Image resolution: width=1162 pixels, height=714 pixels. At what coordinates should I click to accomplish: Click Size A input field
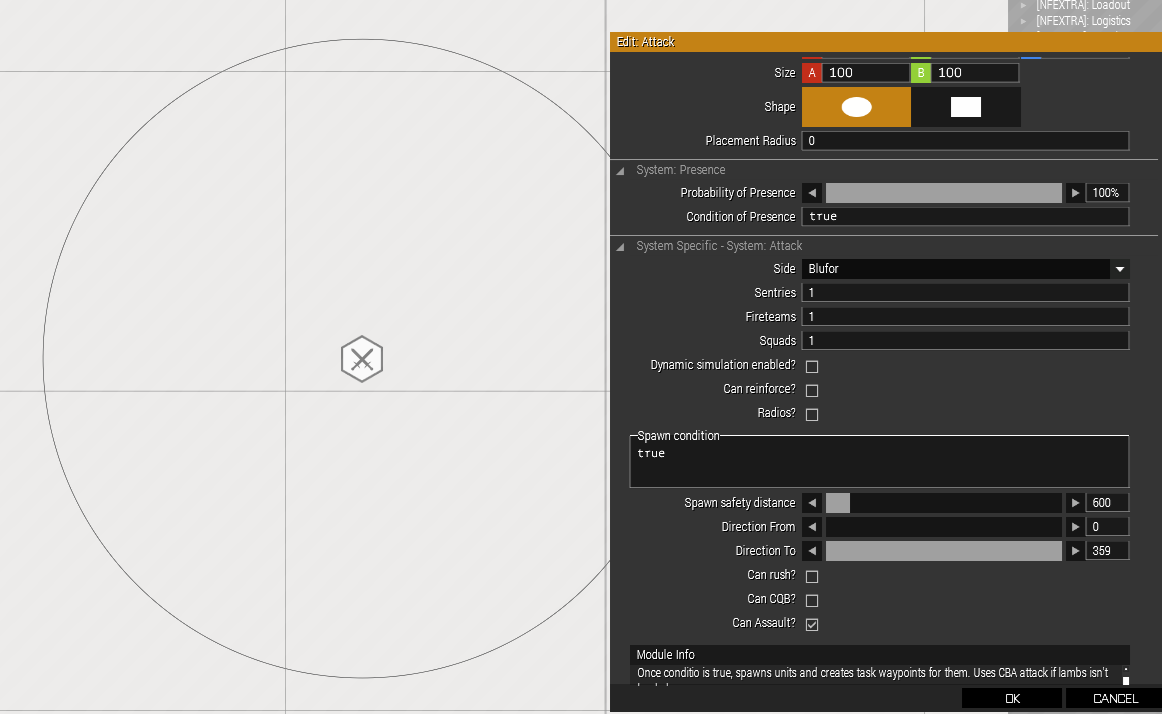[x=865, y=73]
